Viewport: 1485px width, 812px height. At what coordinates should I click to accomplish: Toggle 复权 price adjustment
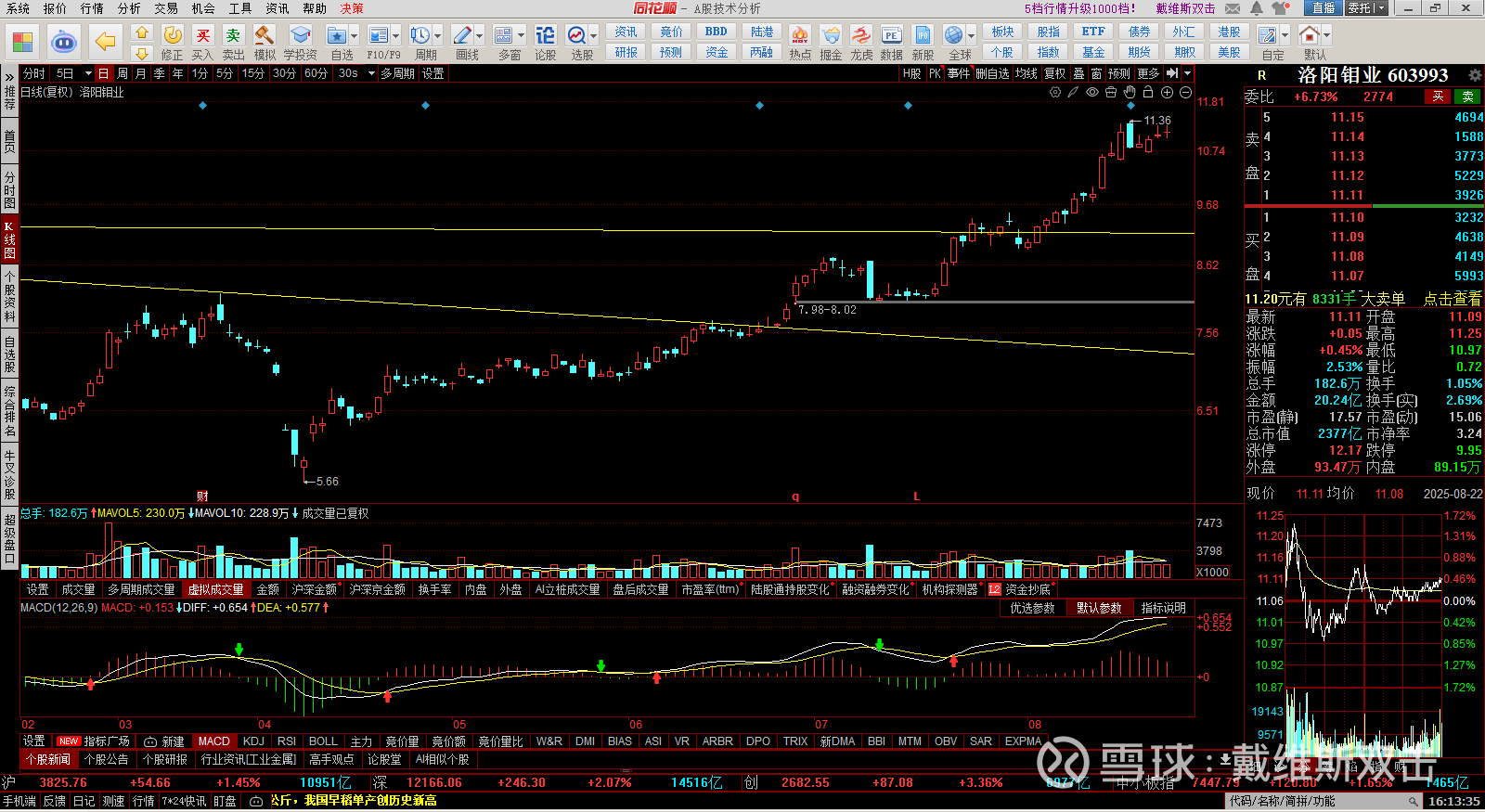[1054, 73]
